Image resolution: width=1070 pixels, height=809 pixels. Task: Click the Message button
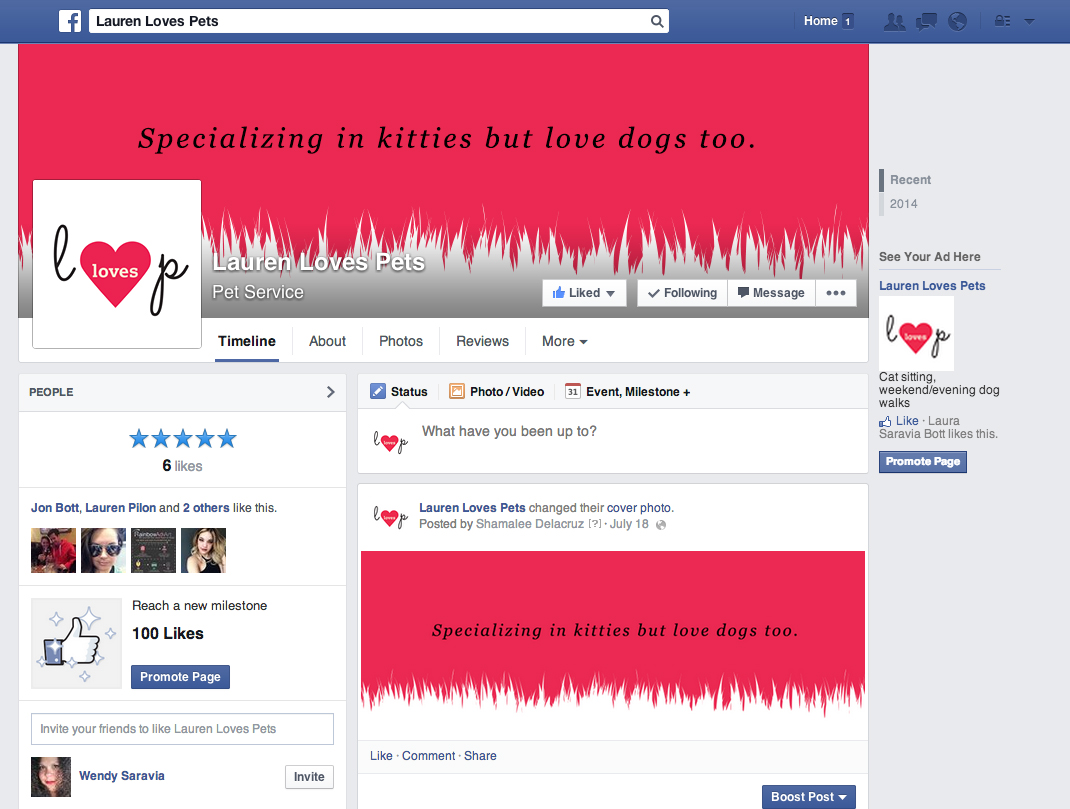[x=771, y=293]
